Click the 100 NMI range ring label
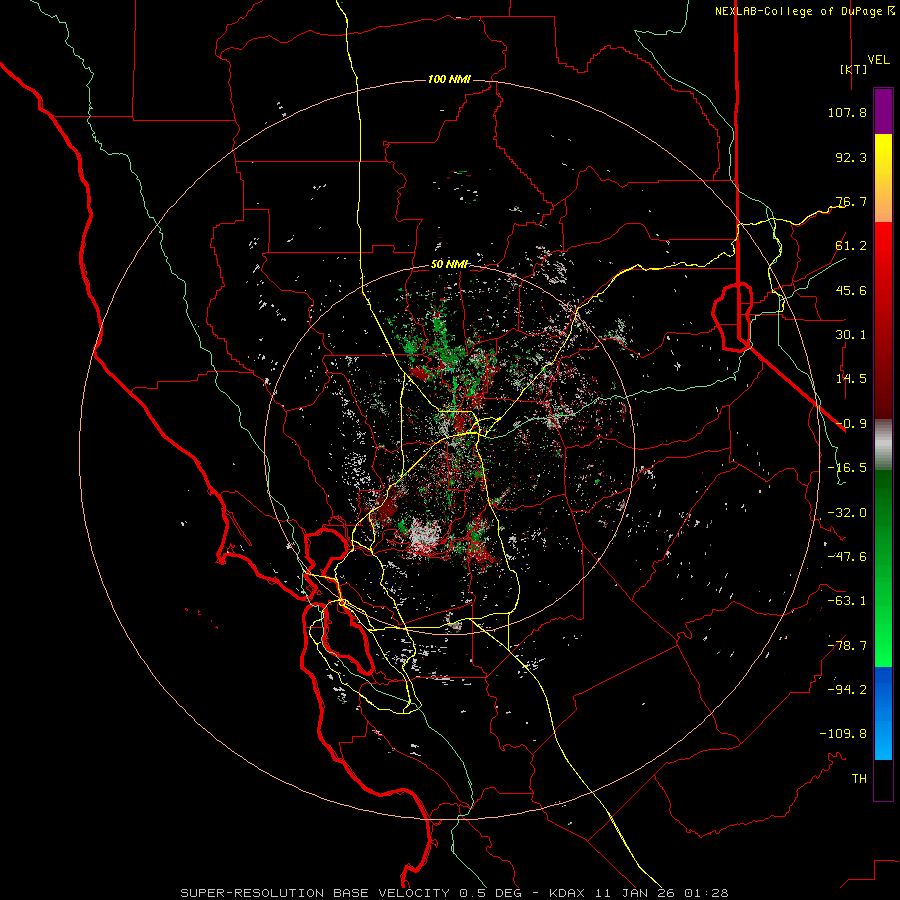This screenshot has height=900, width=900. (x=449, y=79)
